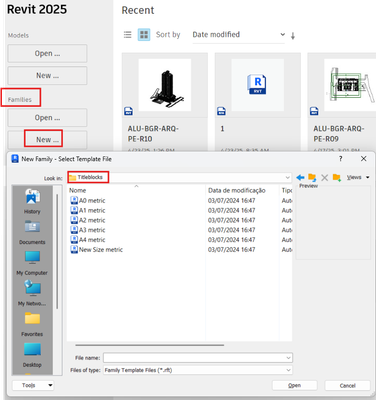Switch Recent files to grid view

coord(144,35)
